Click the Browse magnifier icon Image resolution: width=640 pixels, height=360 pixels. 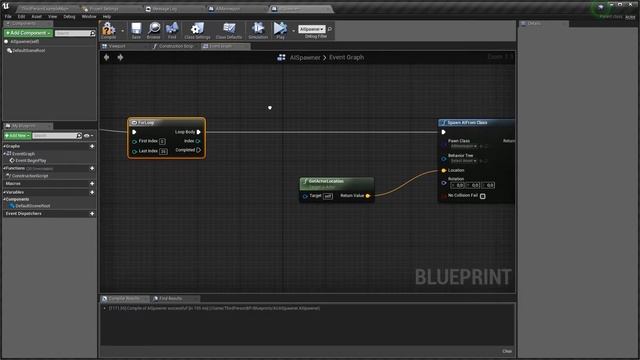click(154, 29)
